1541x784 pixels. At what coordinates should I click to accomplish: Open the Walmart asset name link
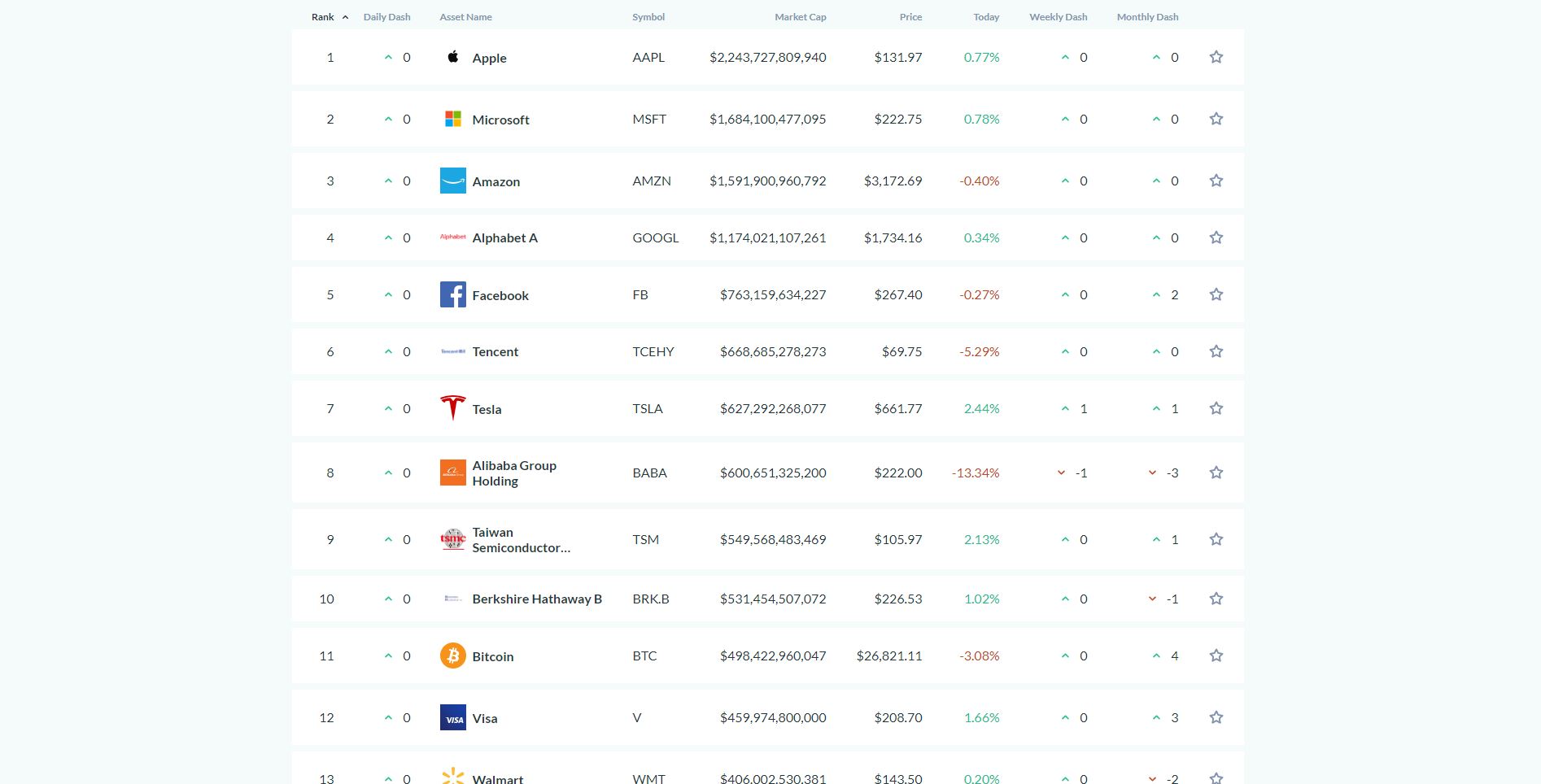(497, 778)
